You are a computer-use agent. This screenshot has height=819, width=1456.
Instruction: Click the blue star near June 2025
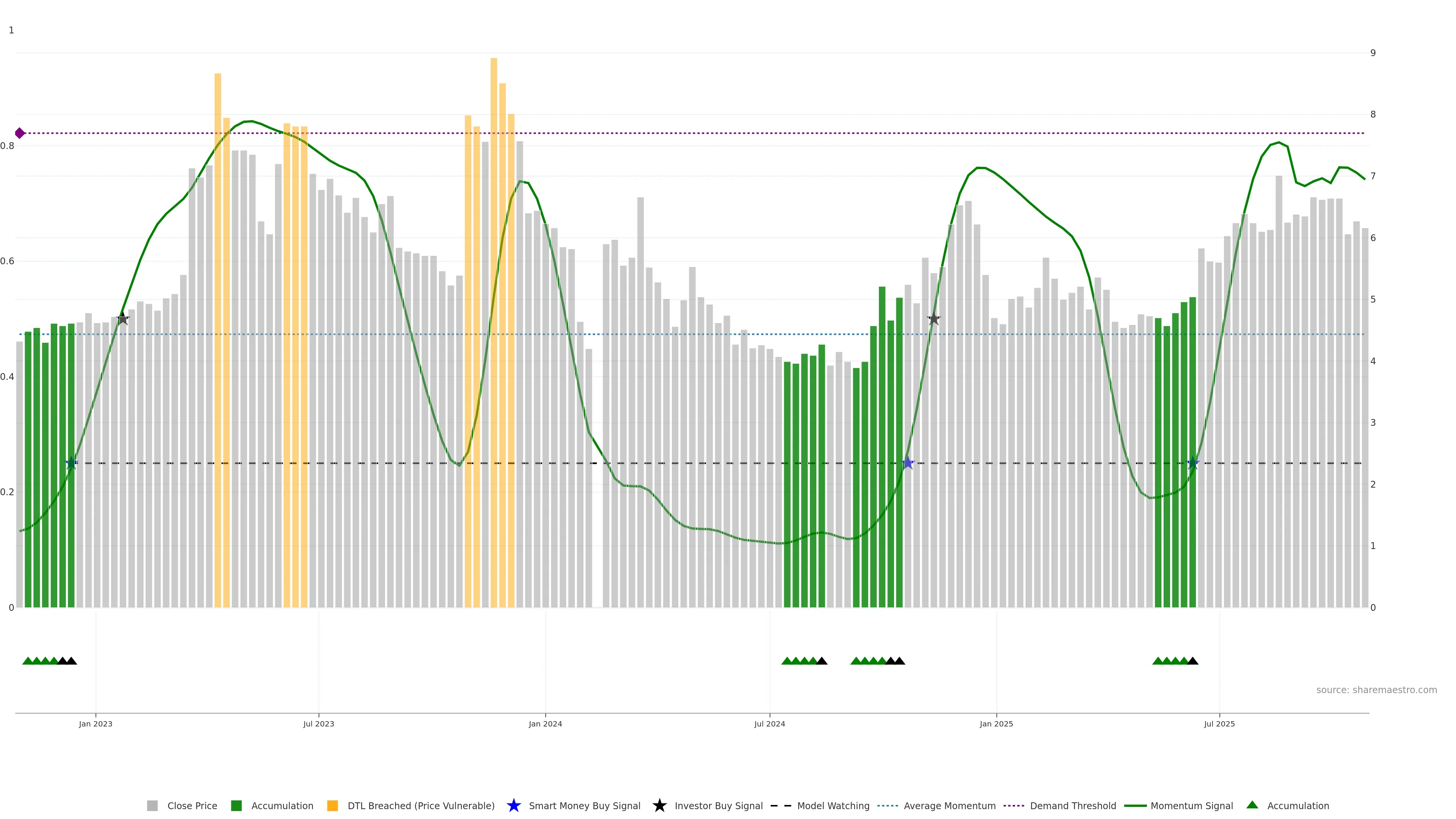(1192, 463)
